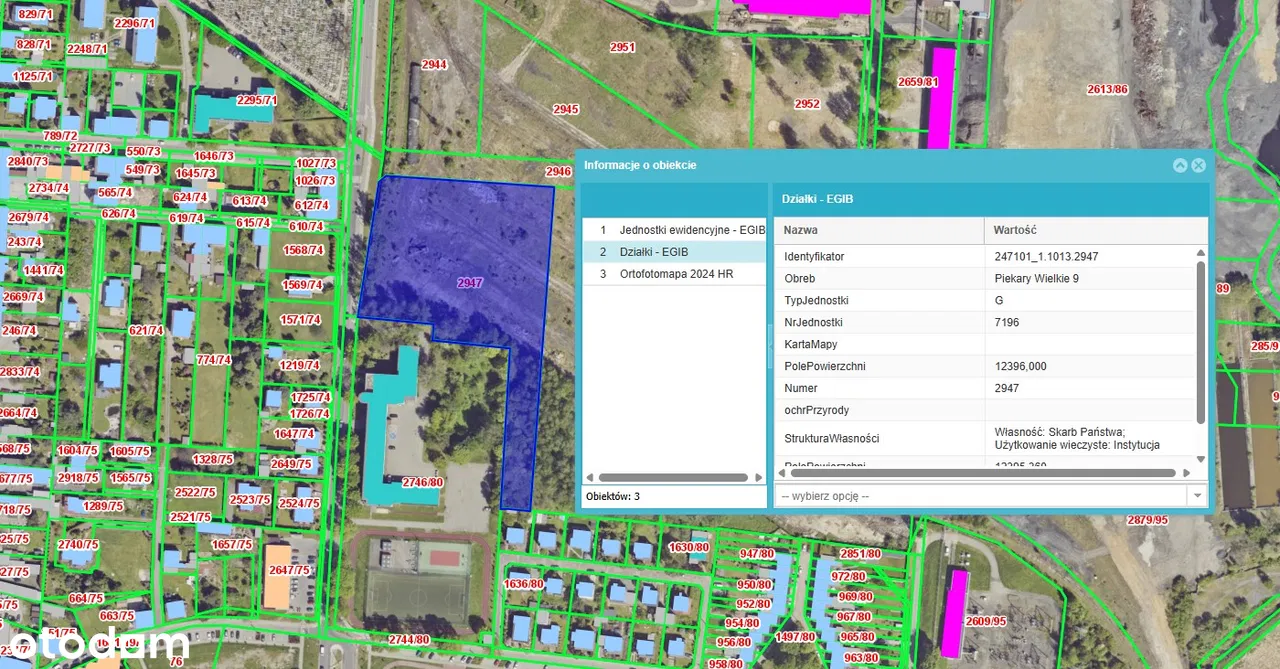Select "Ortofotomapa 2024 HR" list entry

(676, 274)
